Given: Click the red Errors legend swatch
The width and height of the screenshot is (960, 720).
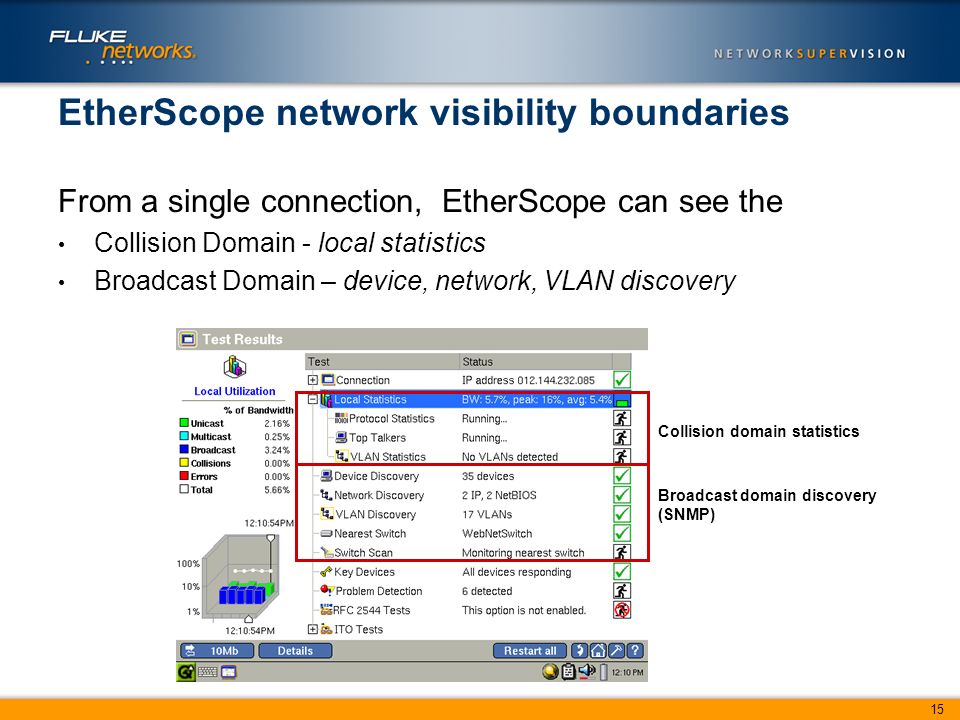Looking at the screenshot, I should 184,476.
